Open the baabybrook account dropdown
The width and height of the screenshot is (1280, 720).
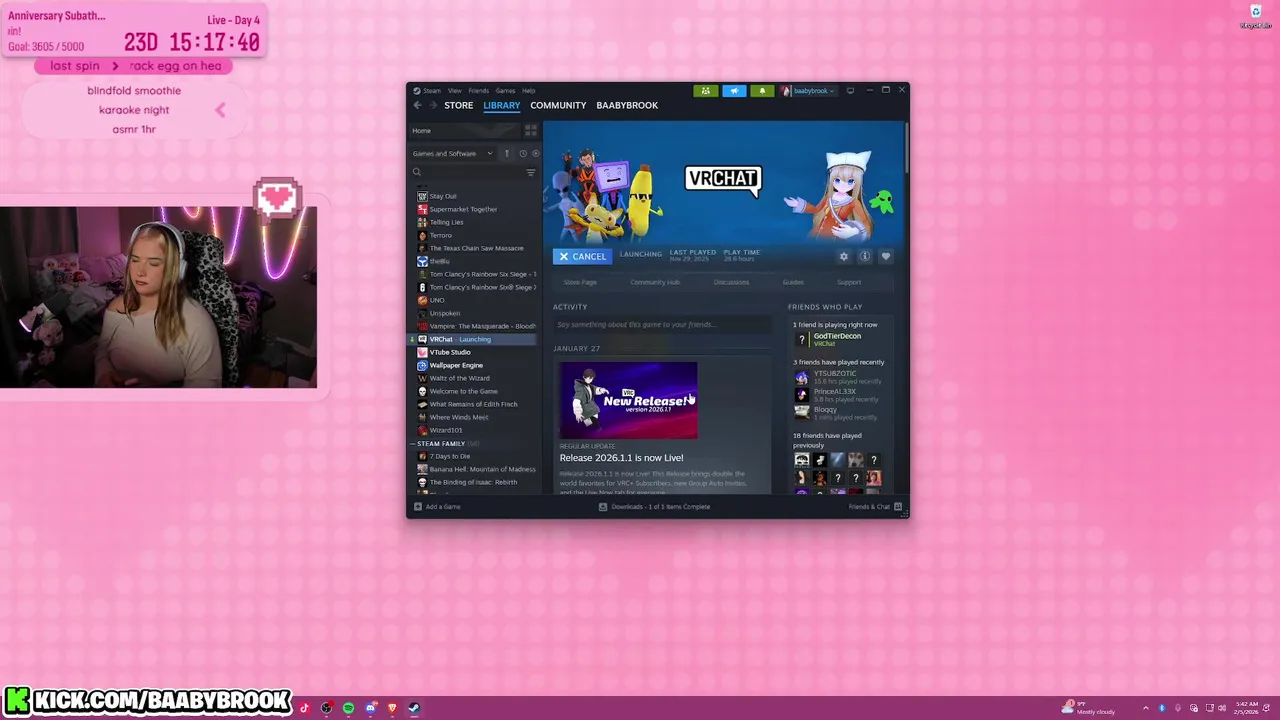(808, 91)
